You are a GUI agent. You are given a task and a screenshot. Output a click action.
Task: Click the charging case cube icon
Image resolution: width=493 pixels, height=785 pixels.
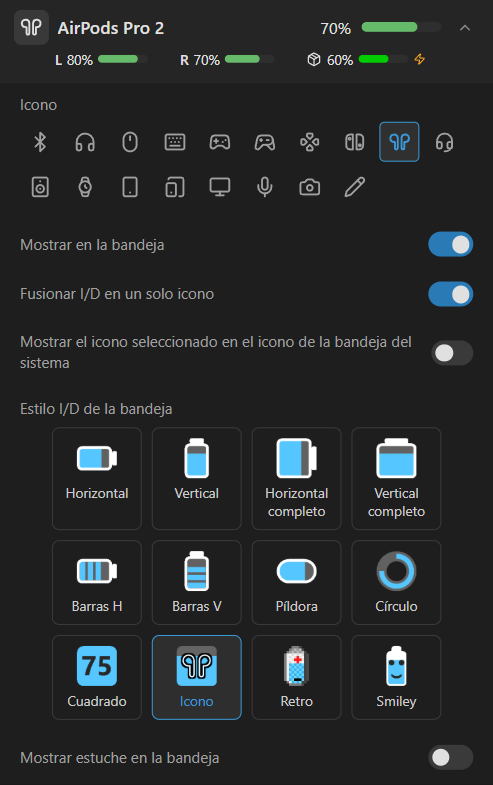[x=314, y=60]
